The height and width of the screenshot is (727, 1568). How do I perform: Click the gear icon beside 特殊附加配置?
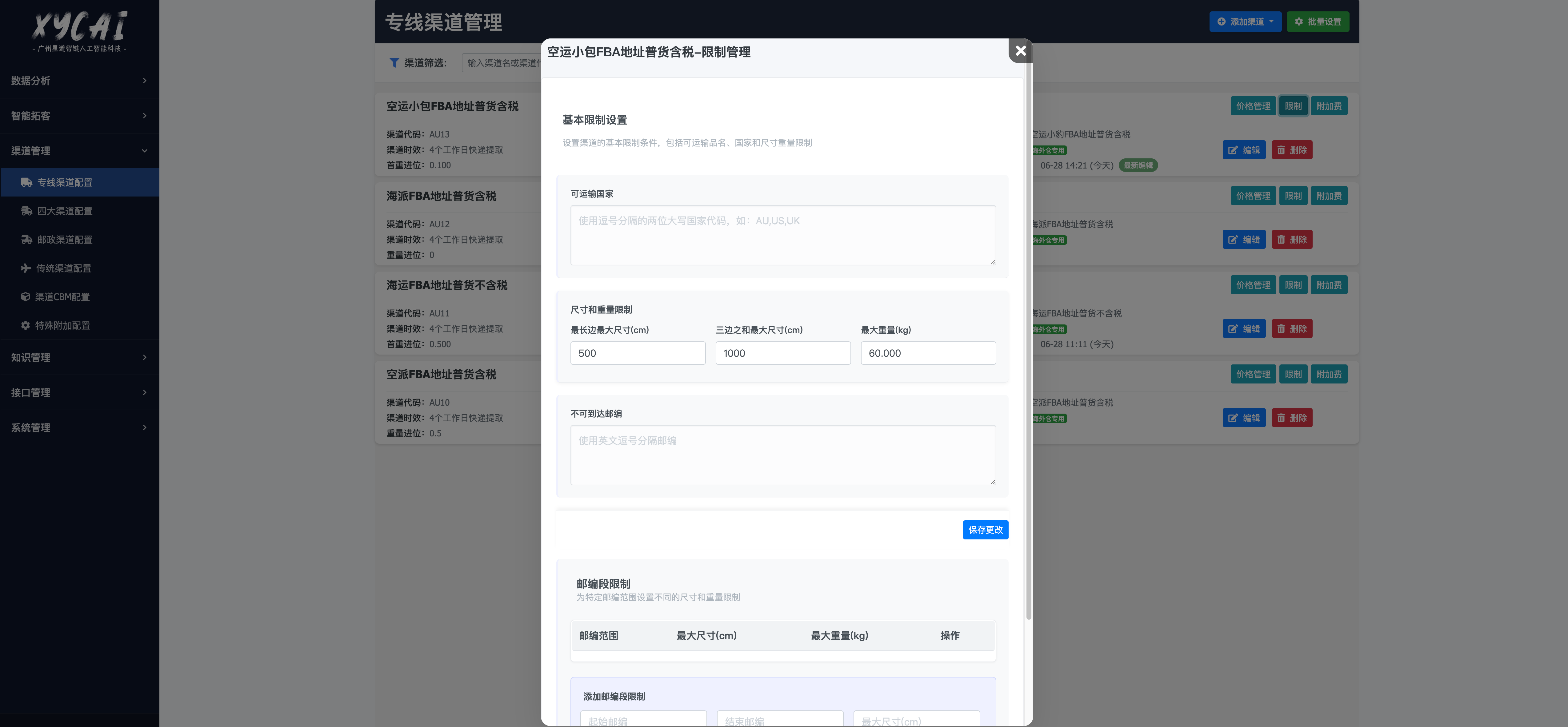coord(26,325)
